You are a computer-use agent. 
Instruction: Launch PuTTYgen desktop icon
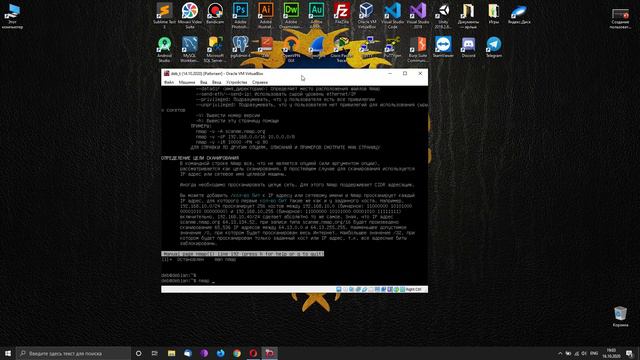tap(392, 47)
